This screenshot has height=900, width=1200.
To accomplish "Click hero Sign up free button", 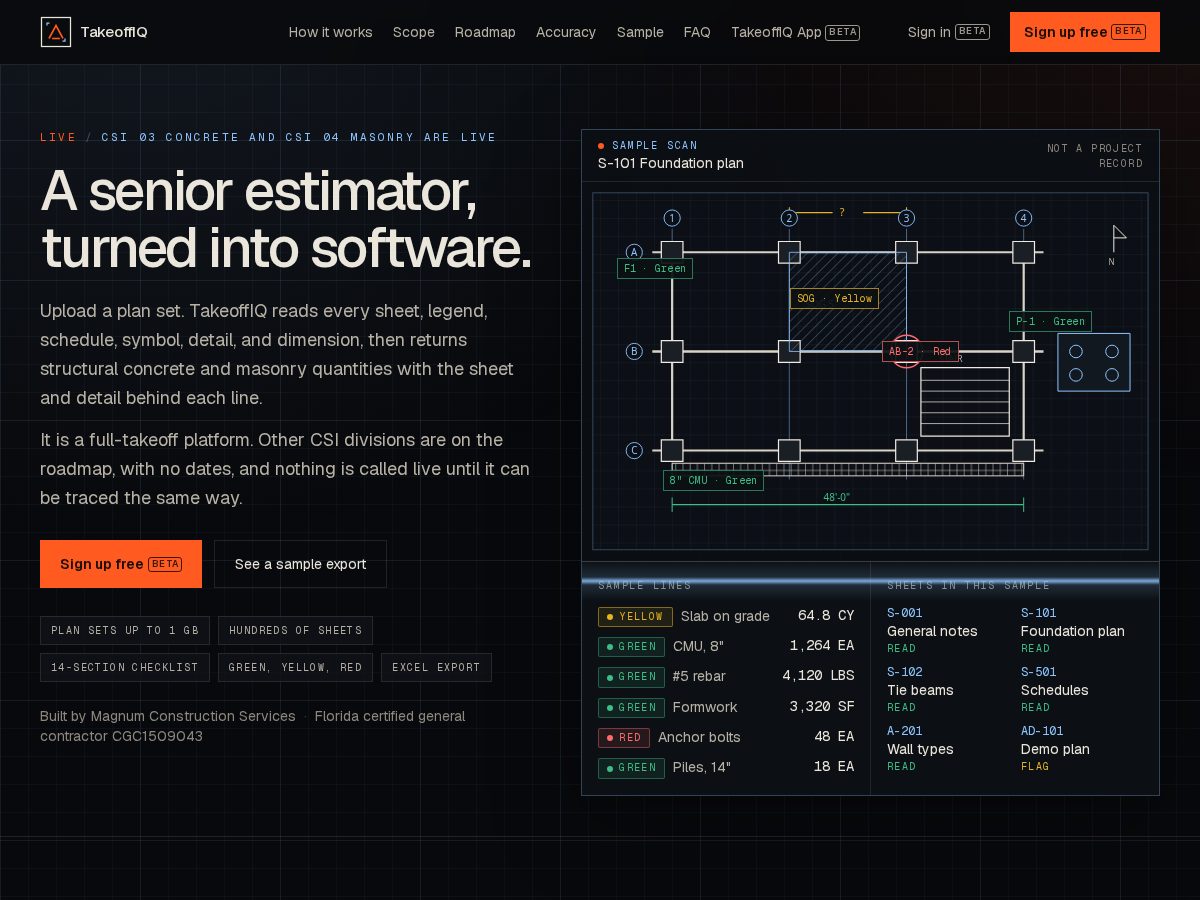I will click(121, 564).
